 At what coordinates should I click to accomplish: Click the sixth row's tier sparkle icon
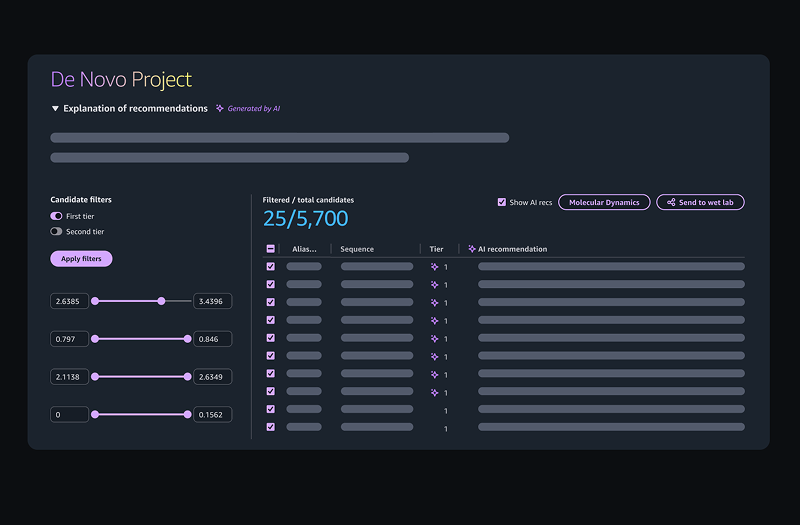434,357
